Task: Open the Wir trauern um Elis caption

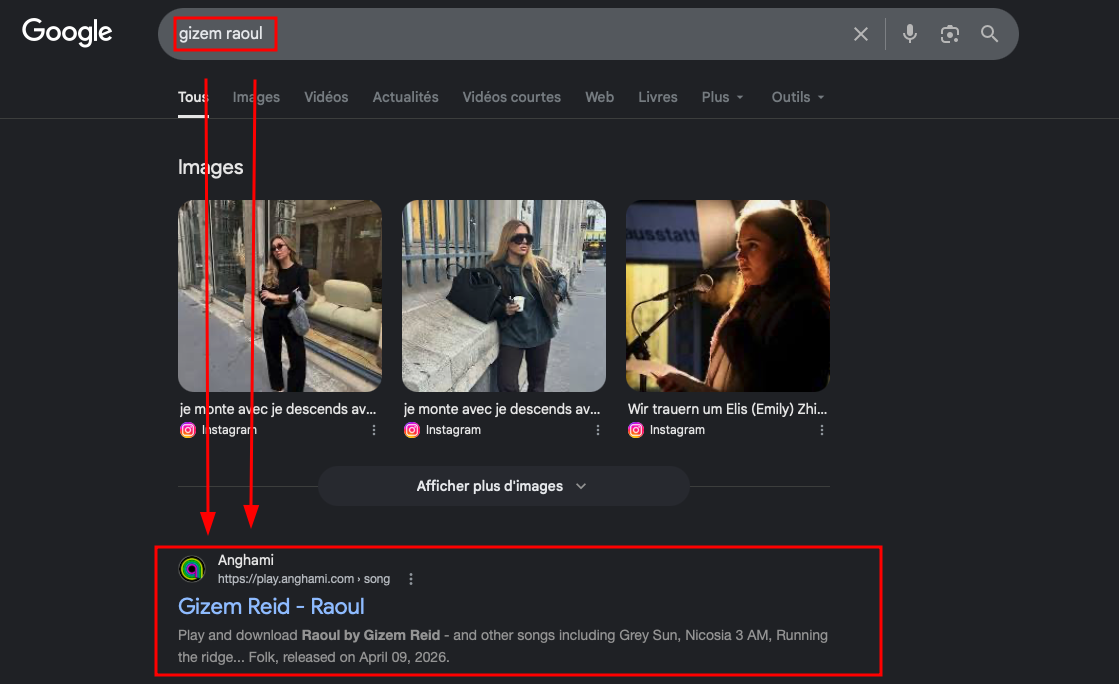Action: [x=727, y=409]
